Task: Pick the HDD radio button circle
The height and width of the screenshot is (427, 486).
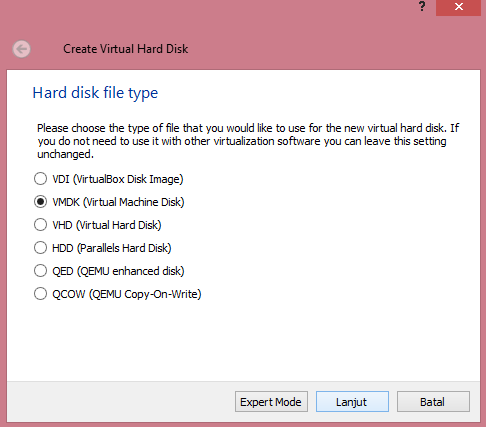Action: click(40, 248)
